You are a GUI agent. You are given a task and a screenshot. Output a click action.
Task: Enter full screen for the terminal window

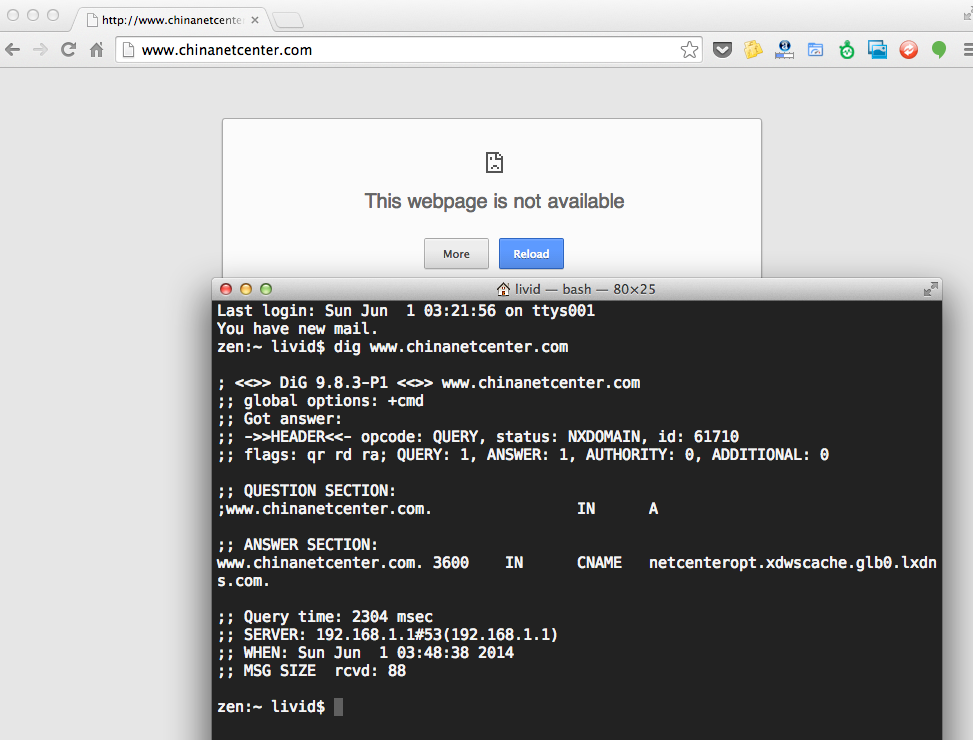pos(930,289)
